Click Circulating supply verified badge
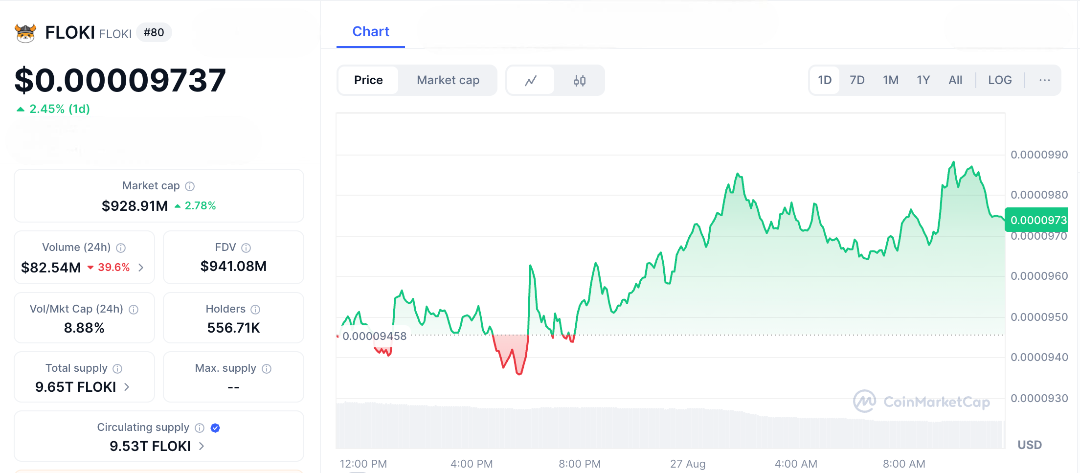The height and width of the screenshot is (473, 1080). tap(216, 428)
